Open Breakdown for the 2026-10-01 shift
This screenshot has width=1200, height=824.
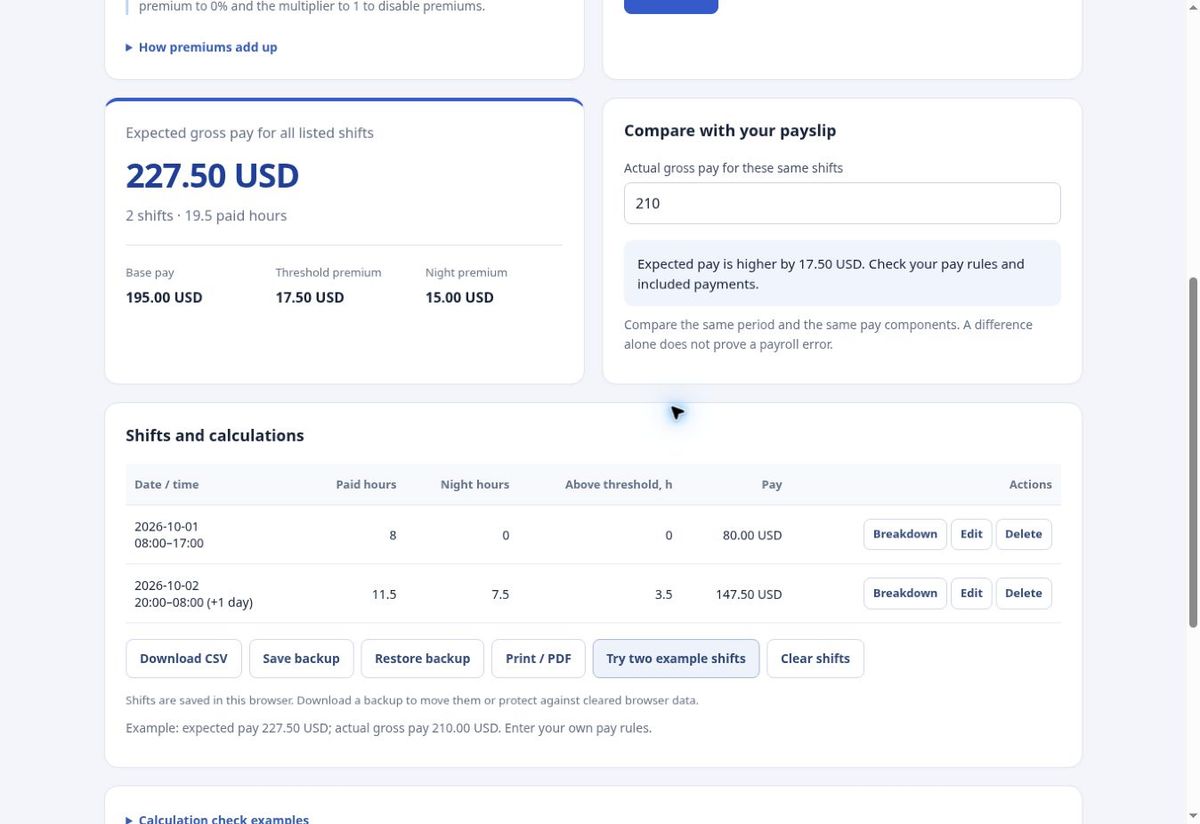point(905,534)
